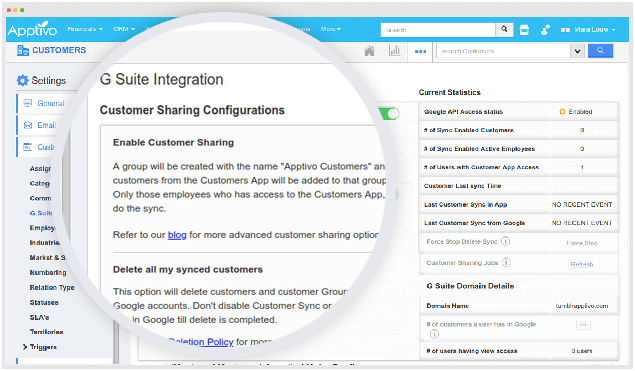The width and height of the screenshot is (635, 371).
Task: Click NO RECENT EVENT for Sync in App
Action: (582, 205)
